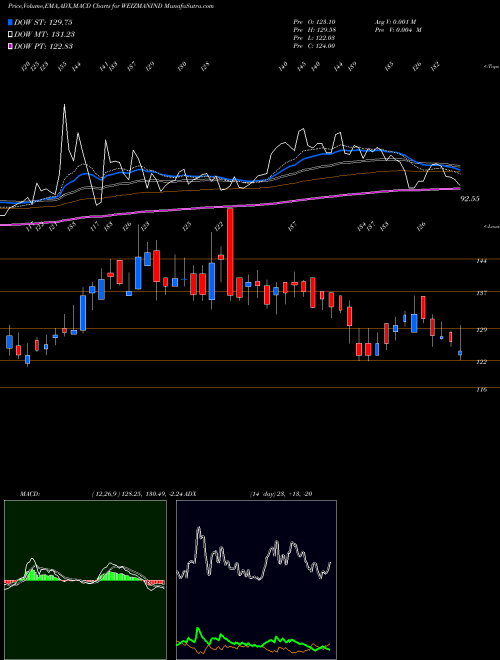Click the tallest red candlestick

click(230, 252)
